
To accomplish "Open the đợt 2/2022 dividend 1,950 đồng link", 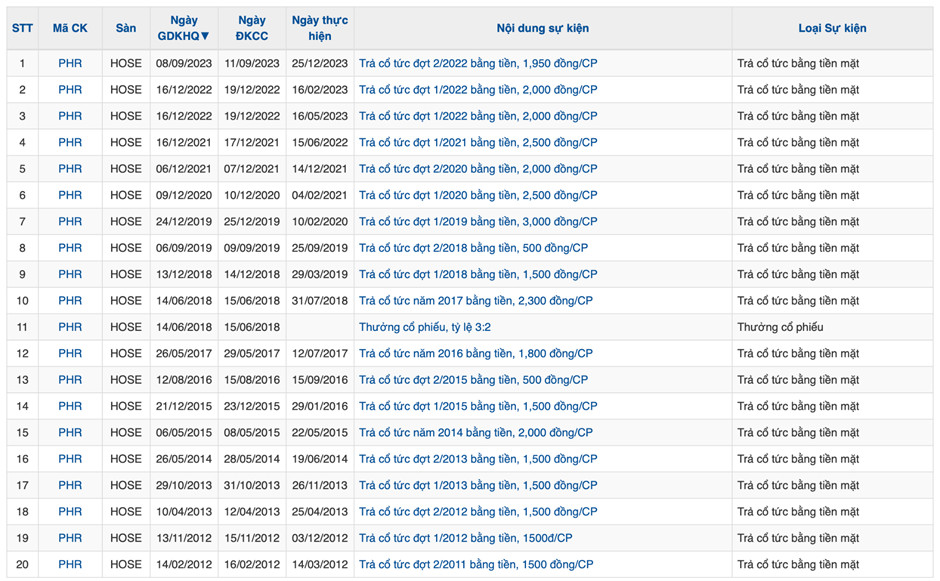I will (x=478, y=63).
